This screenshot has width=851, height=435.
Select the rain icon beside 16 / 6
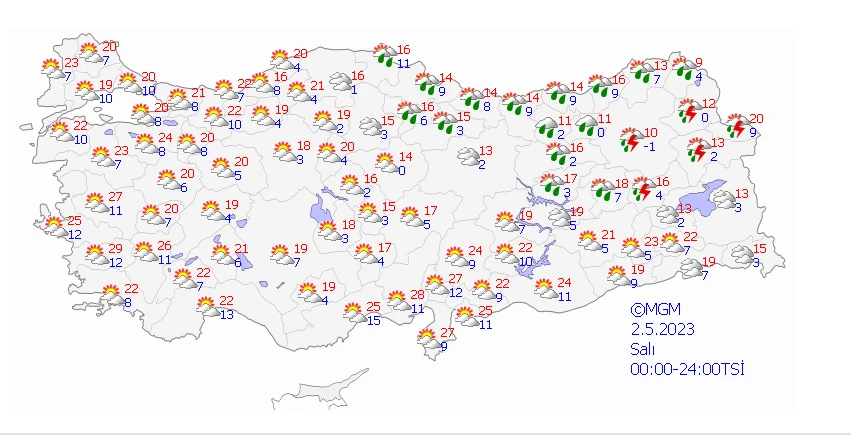click(x=409, y=113)
